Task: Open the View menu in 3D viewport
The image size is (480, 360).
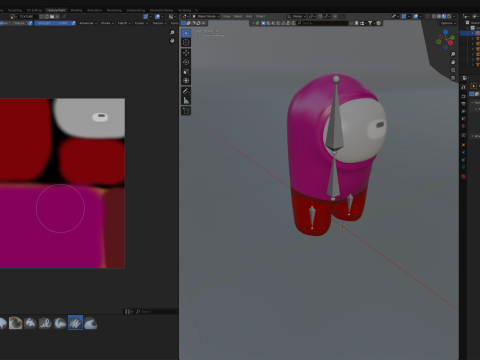Action: click(x=226, y=16)
